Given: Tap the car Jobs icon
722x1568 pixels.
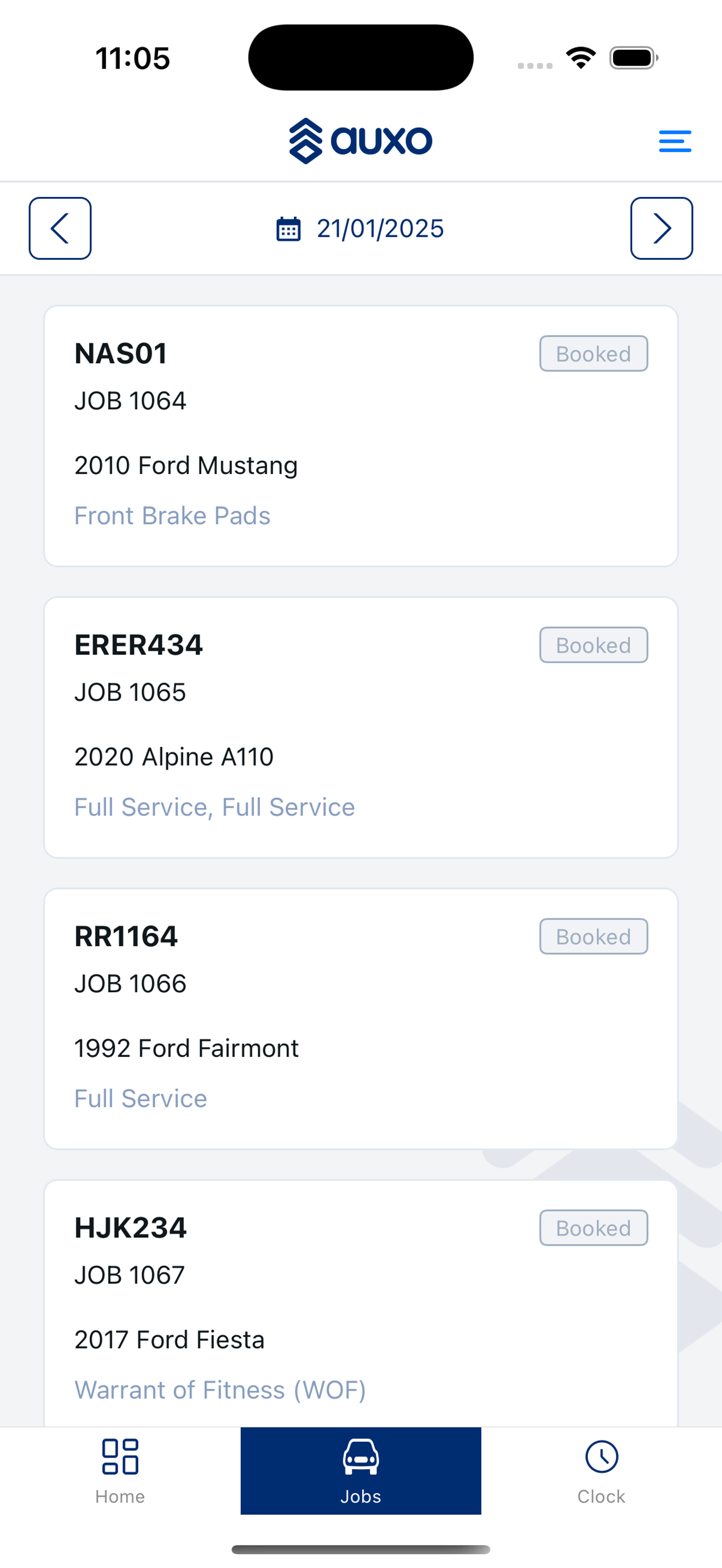Looking at the screenshot, I should pos(361,1456).
